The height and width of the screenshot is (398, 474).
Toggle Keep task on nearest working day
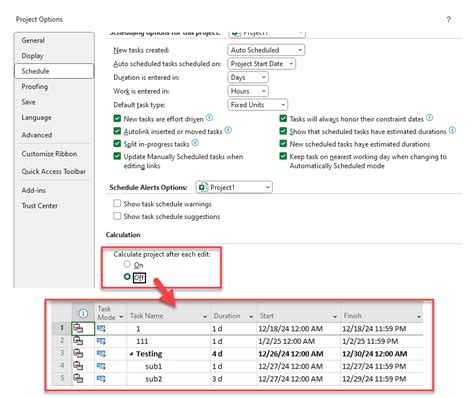pyautogui.click(x=283, y=156)
